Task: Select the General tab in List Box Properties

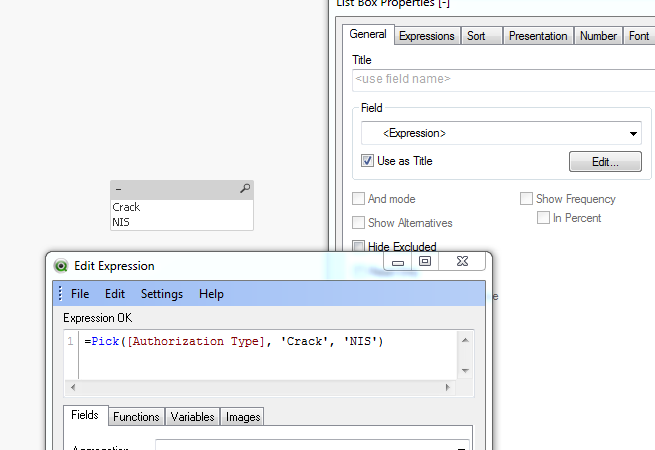Action: 368,34
